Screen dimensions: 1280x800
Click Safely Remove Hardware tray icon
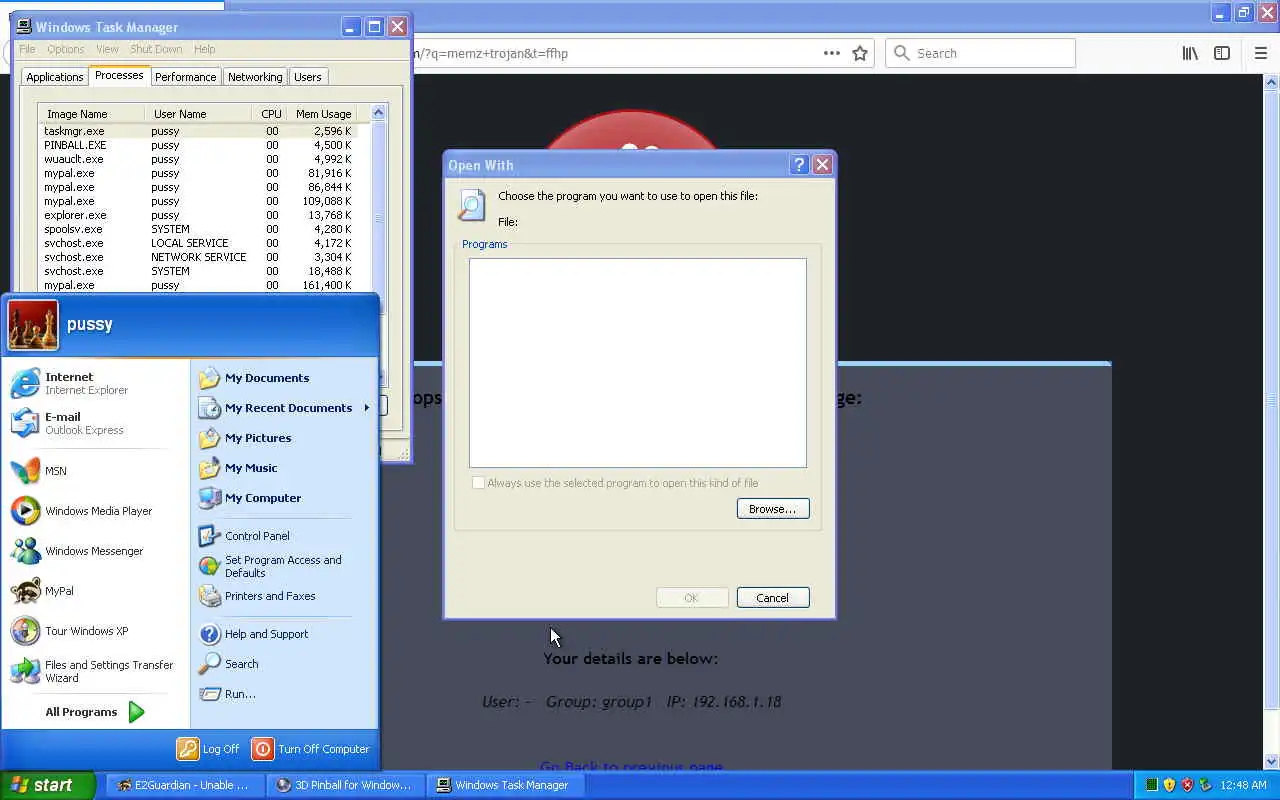1205,785
